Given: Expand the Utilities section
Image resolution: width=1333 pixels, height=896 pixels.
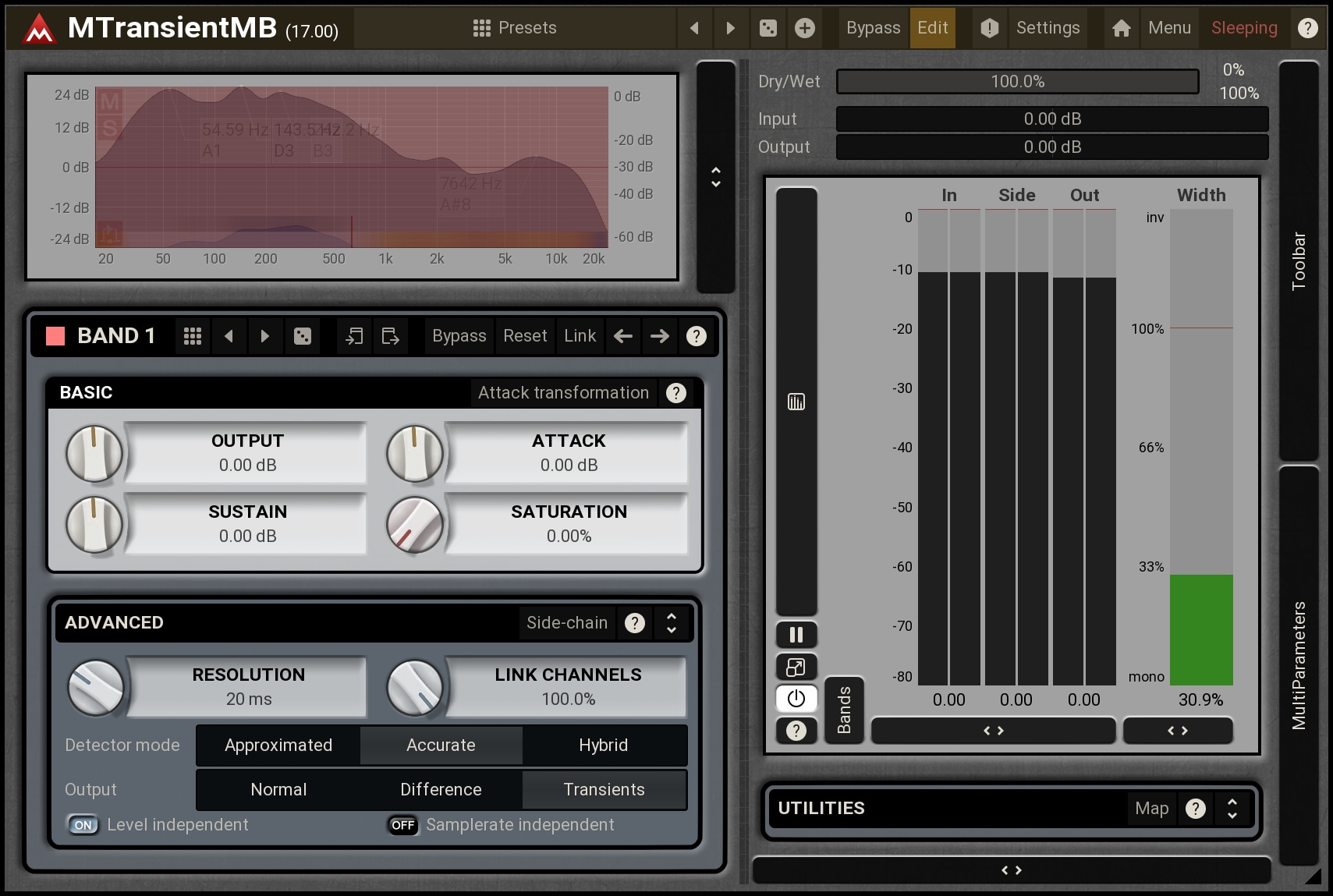Looking at the screenshot, I should click(x=1232, y=809).
